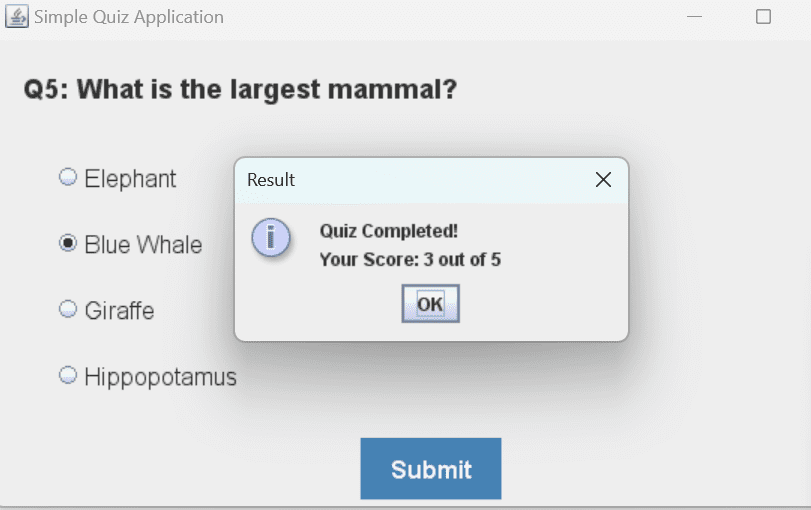Click the blue information icon in Result dialog
The width and height of the screenshot is (811, 510).
(x=271, y=237)
